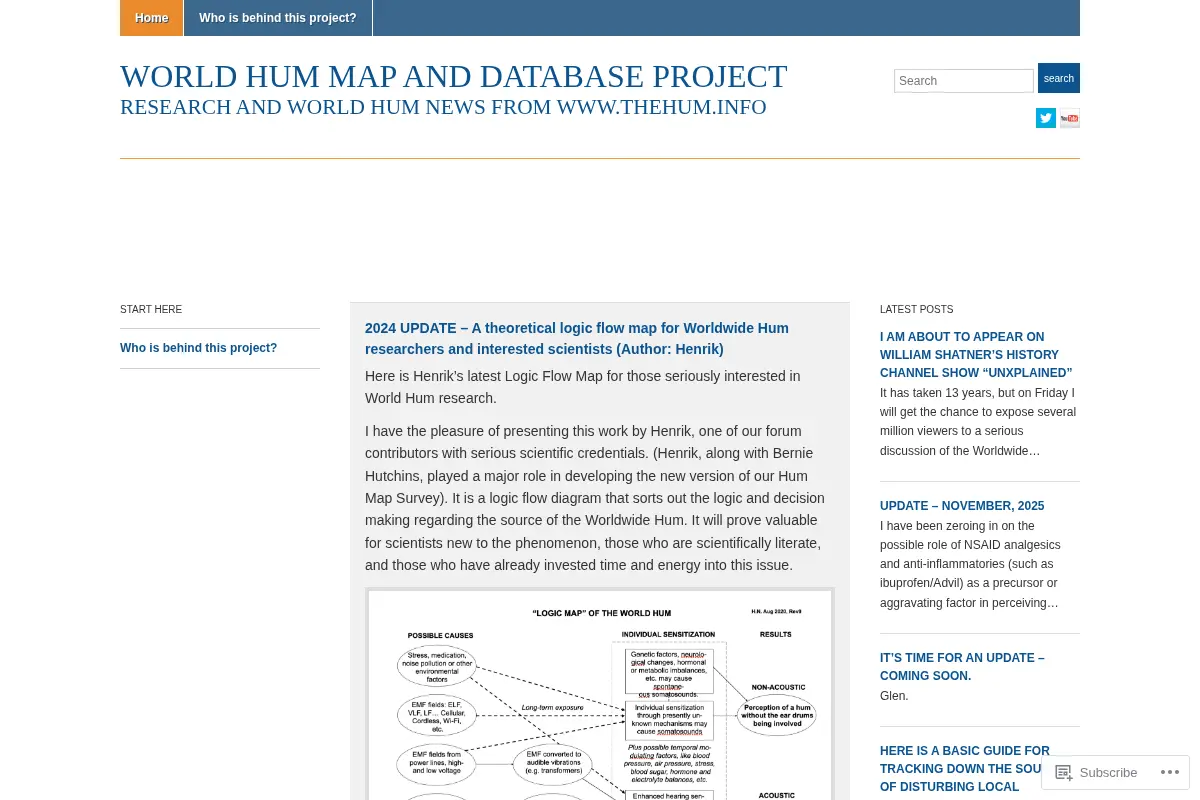Open sidebar link 'Who is behind this project?'
Screen dimensions: 1200x800
(199, 348)
